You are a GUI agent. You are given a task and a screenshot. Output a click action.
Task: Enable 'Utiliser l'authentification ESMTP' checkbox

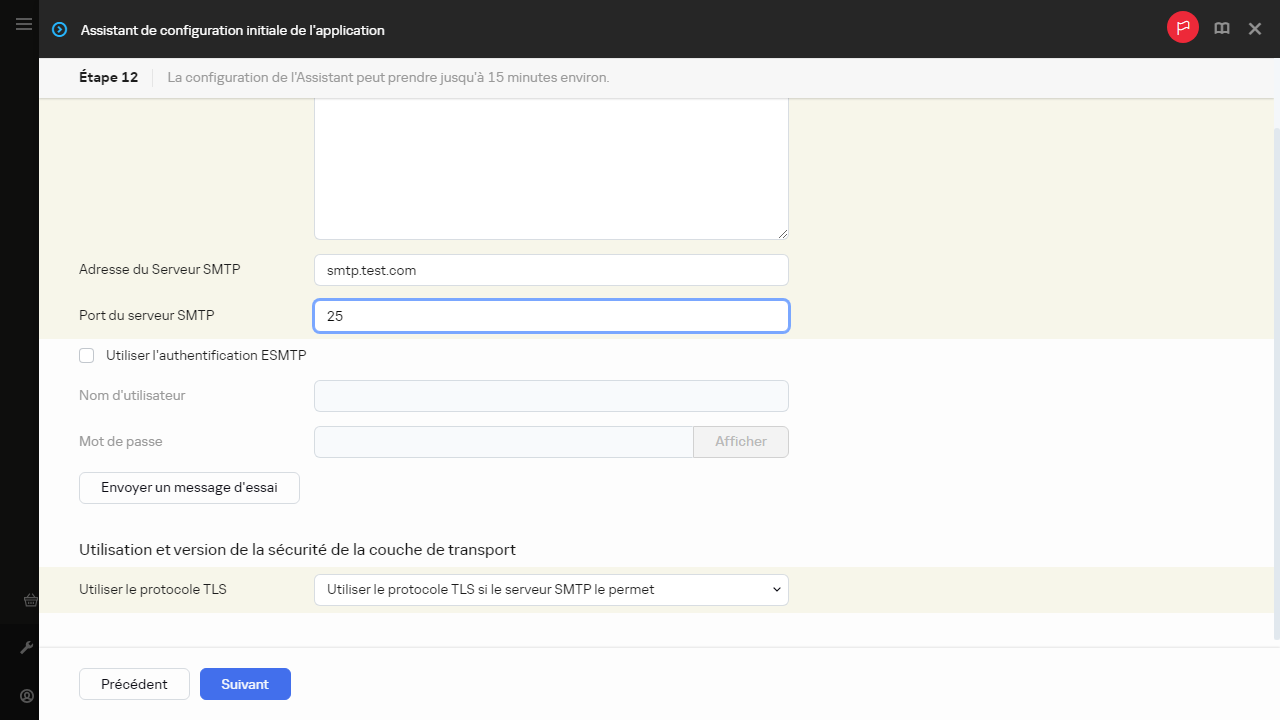tap(87, 355)
